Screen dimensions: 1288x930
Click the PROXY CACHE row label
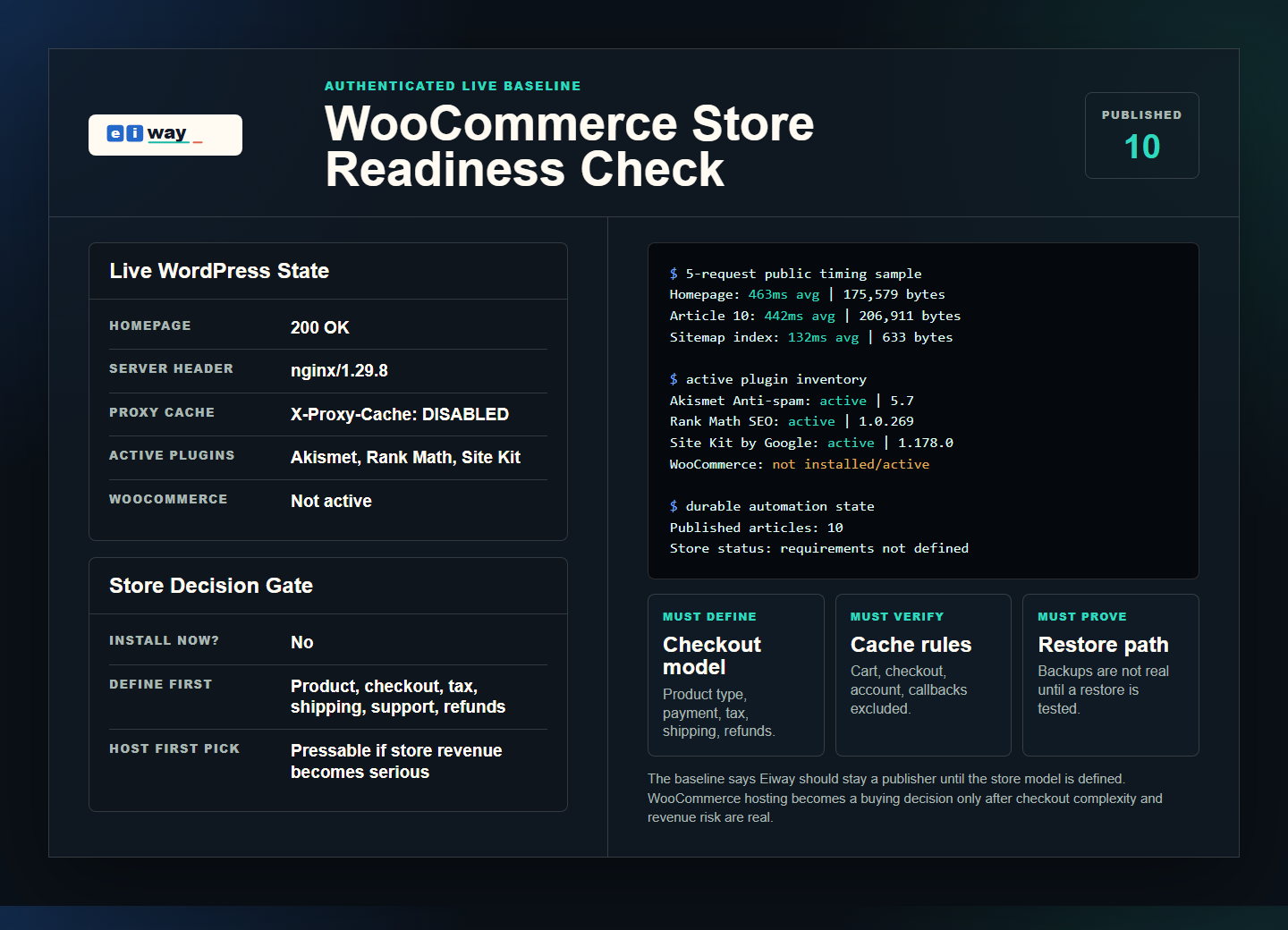coord(162,412)
